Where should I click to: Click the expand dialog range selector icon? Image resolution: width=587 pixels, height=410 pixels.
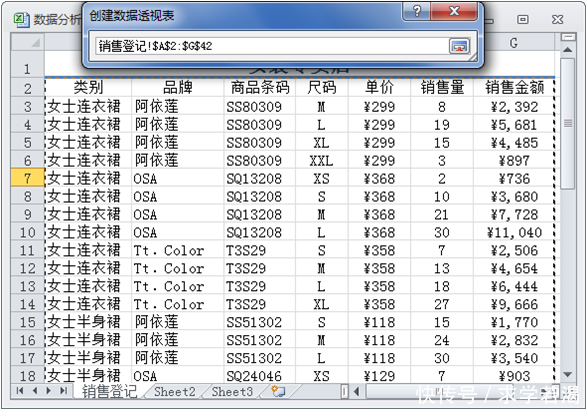point(459,46)
